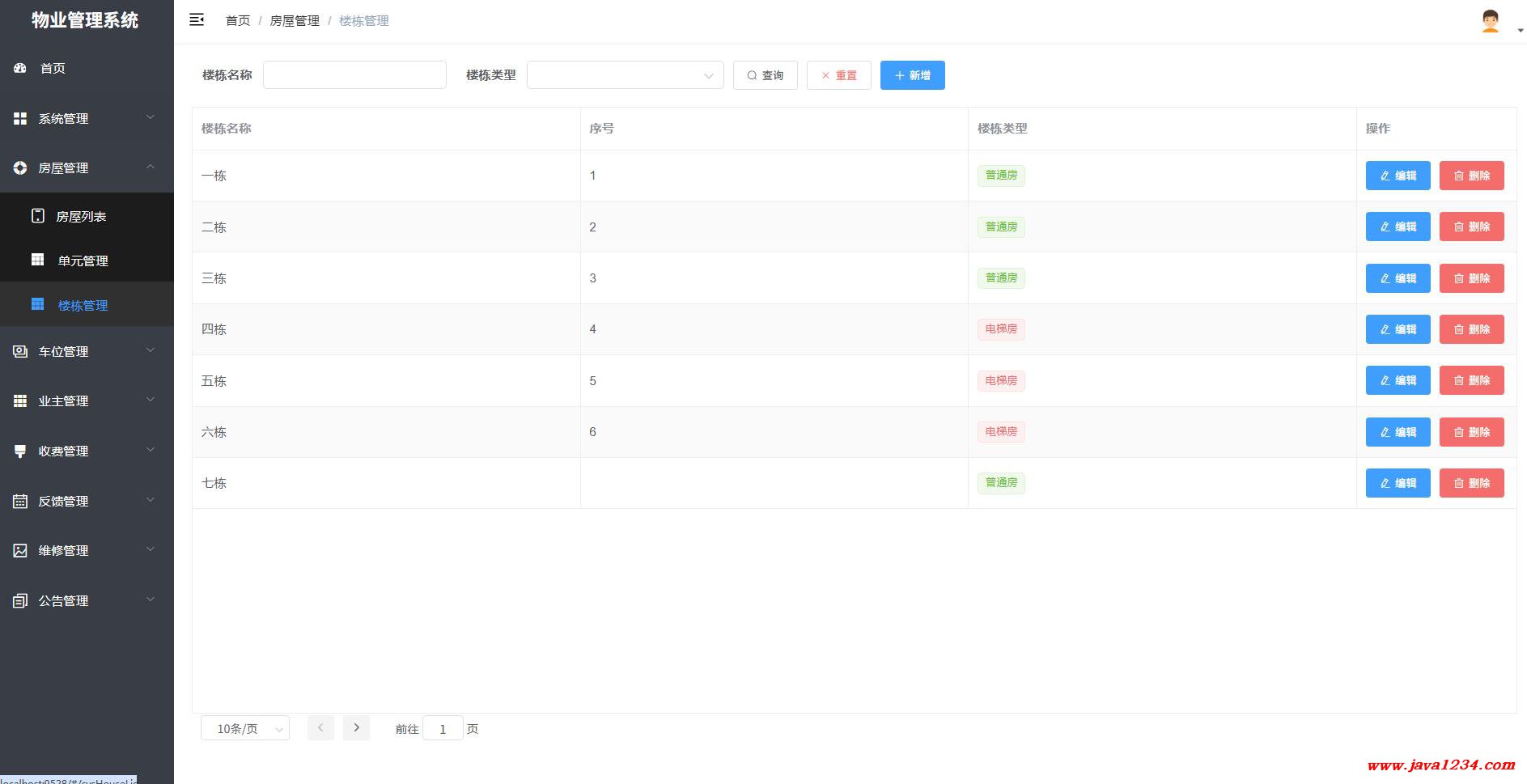This screenshot has height=784, width=1527.
Task: Click the 新增 button
Action: coord(912,75)
